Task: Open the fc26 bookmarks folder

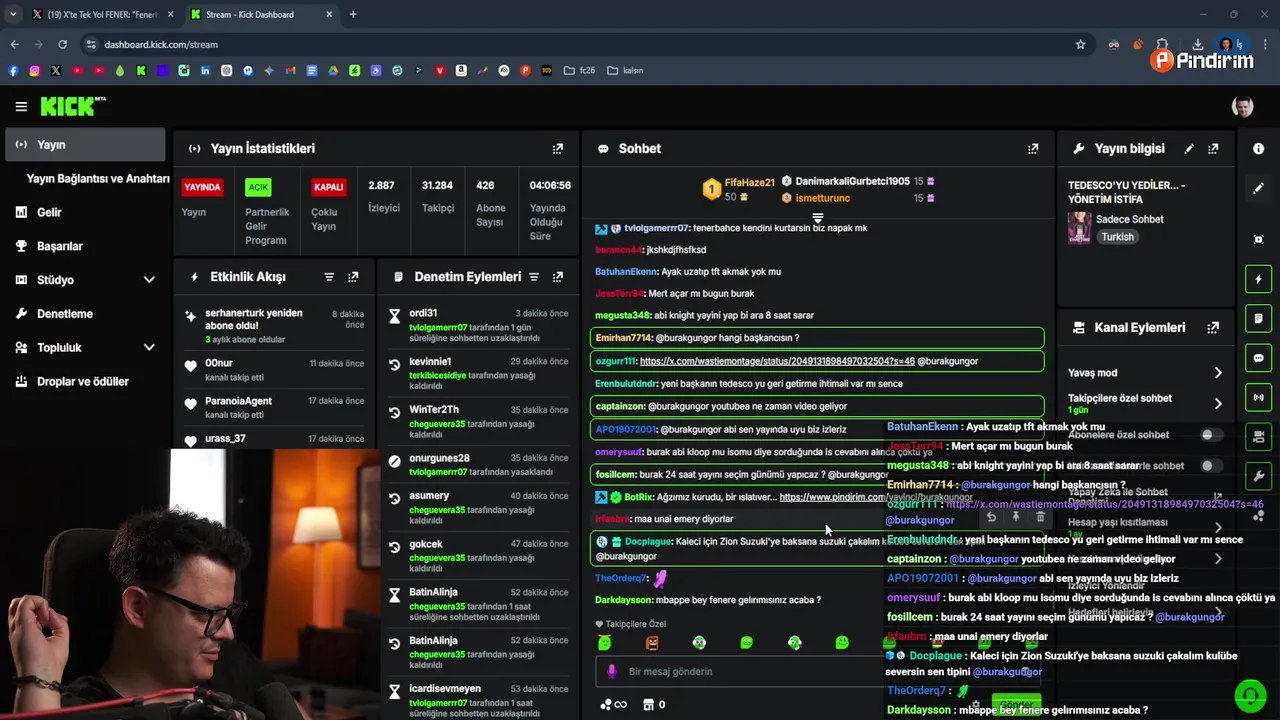Action: pyautogui.click(x=579, y=71)
